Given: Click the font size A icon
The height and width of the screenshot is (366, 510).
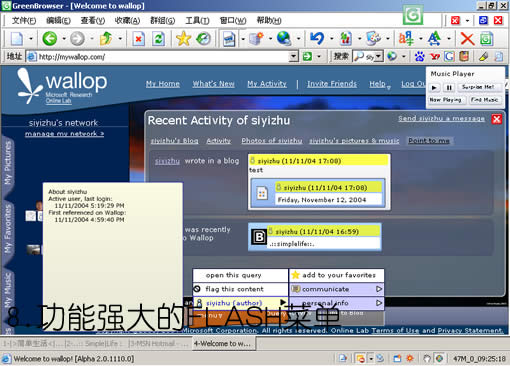Looking at the screenshot, I should [x=434, y=39].
